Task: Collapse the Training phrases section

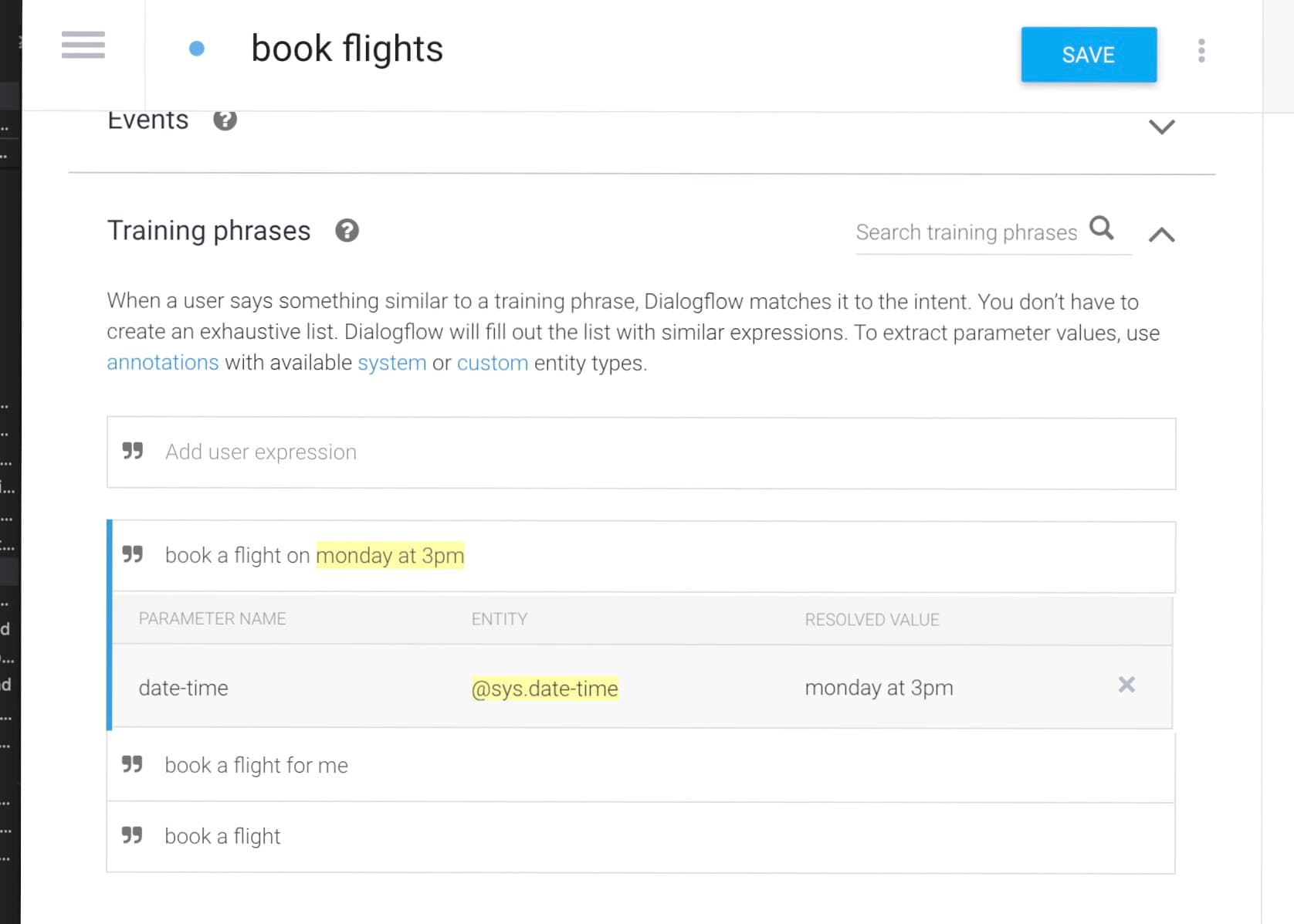Action: pyautogui.click(x=1161, y=235)
